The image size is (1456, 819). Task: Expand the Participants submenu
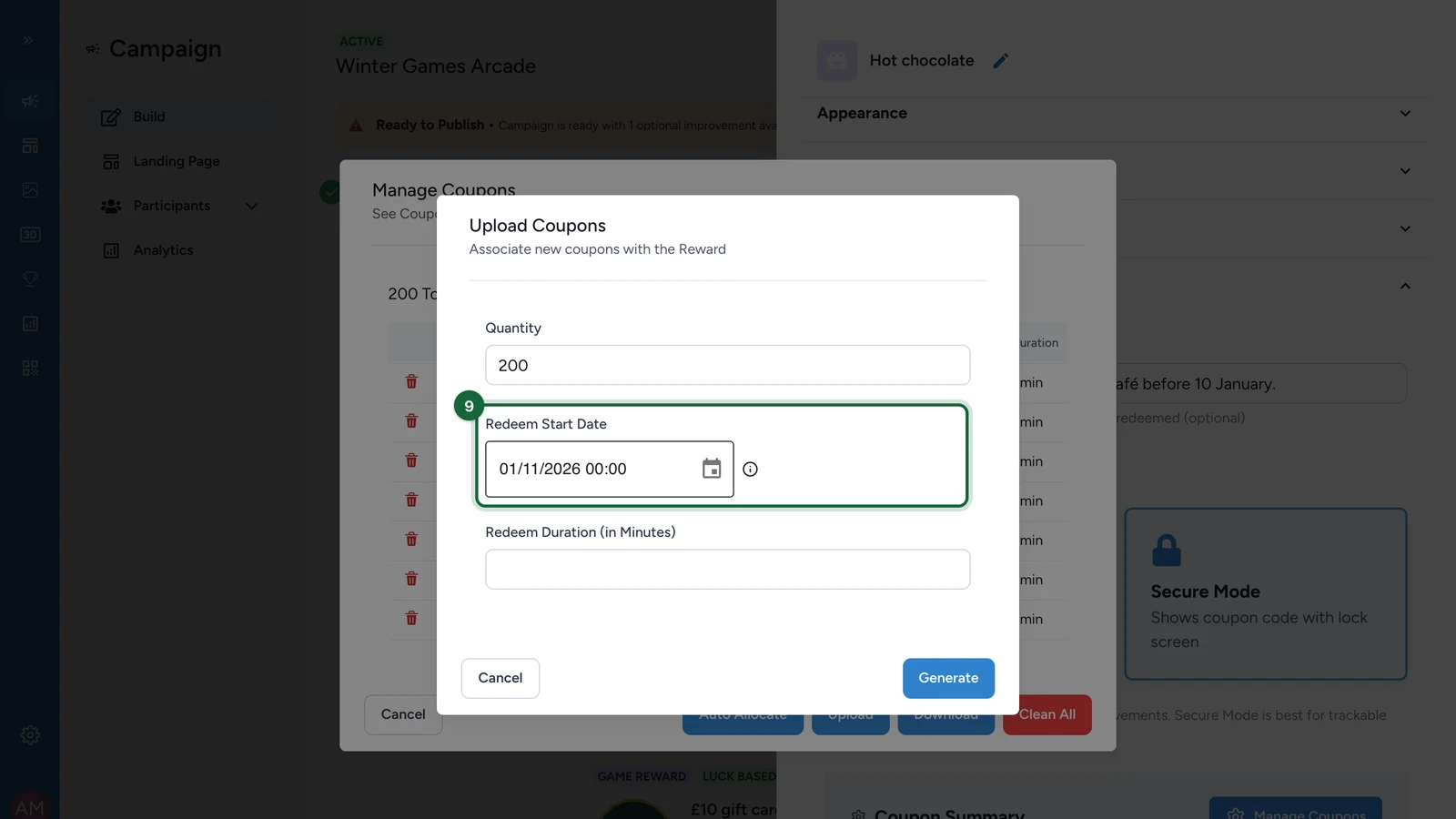(x=252, y=206)
